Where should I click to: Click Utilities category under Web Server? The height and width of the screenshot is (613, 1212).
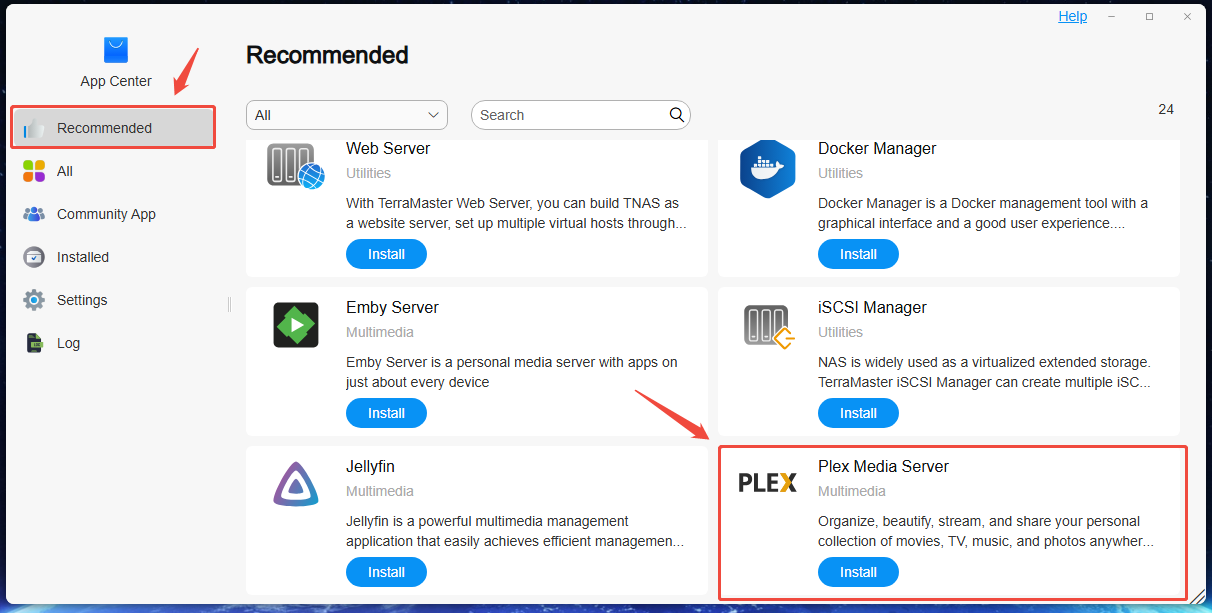pos(368,173)
